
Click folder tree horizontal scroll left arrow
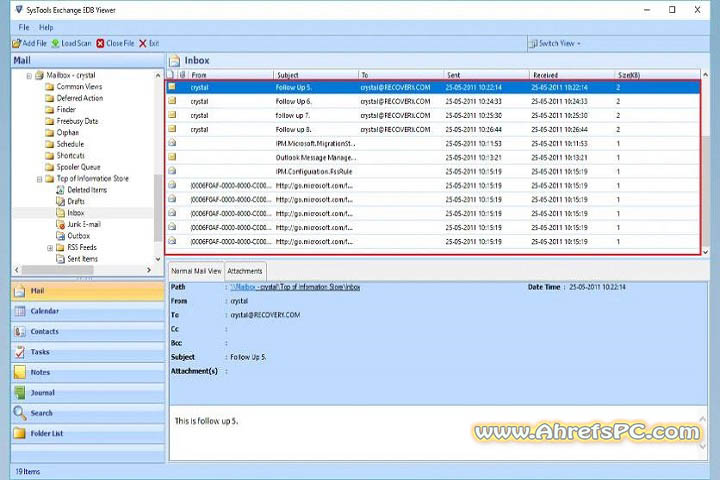click(17, 270)
